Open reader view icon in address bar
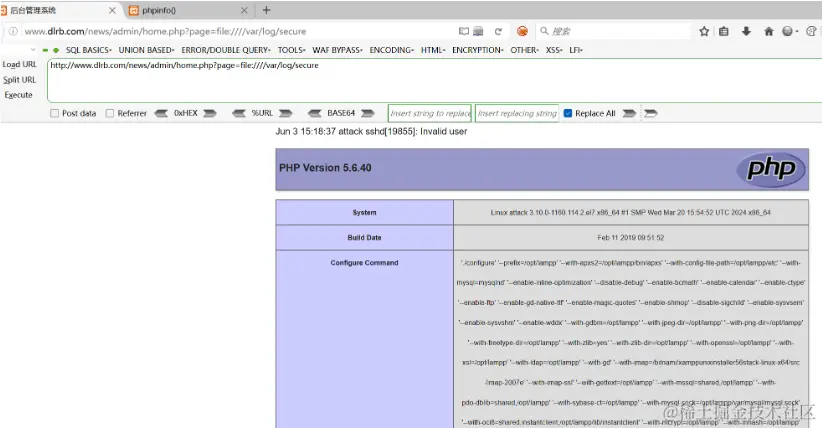 [x=463, y=31]
